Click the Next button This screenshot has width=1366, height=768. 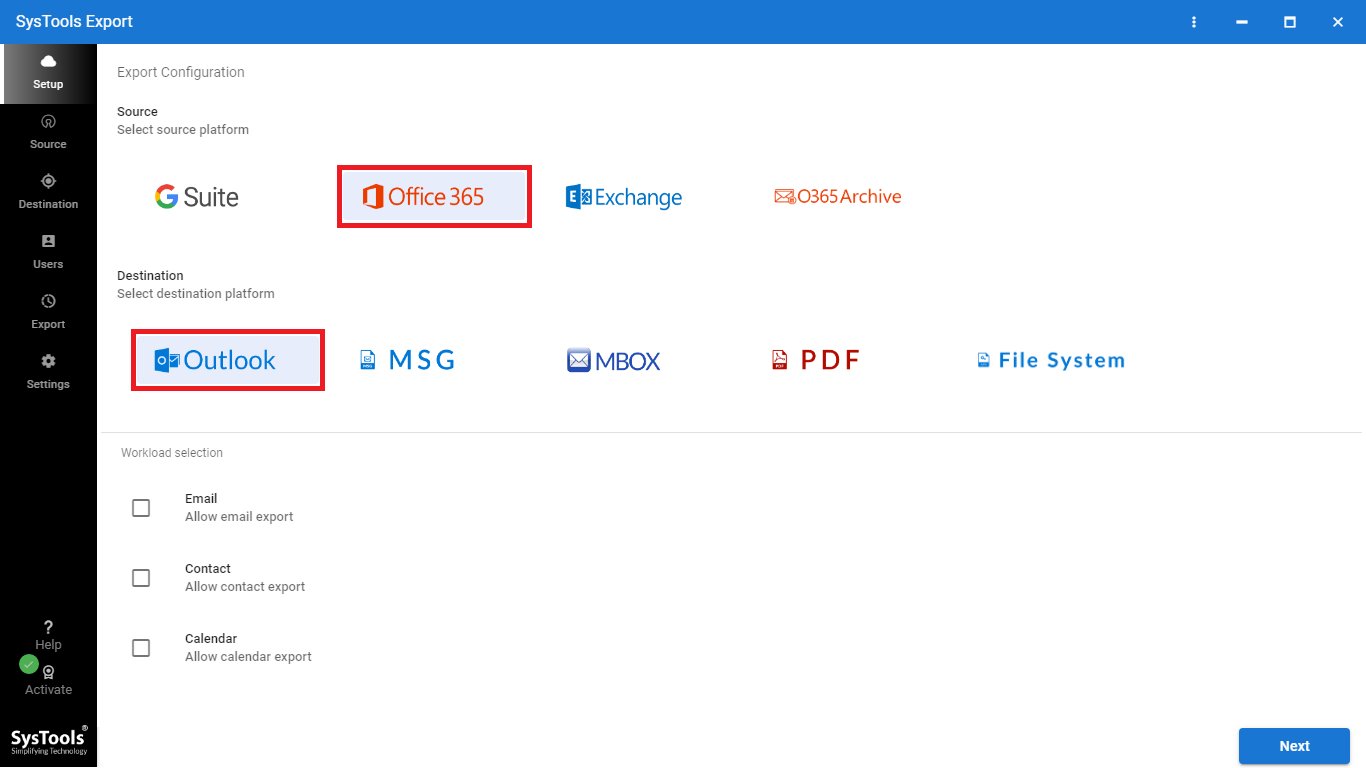[1294, 746]
